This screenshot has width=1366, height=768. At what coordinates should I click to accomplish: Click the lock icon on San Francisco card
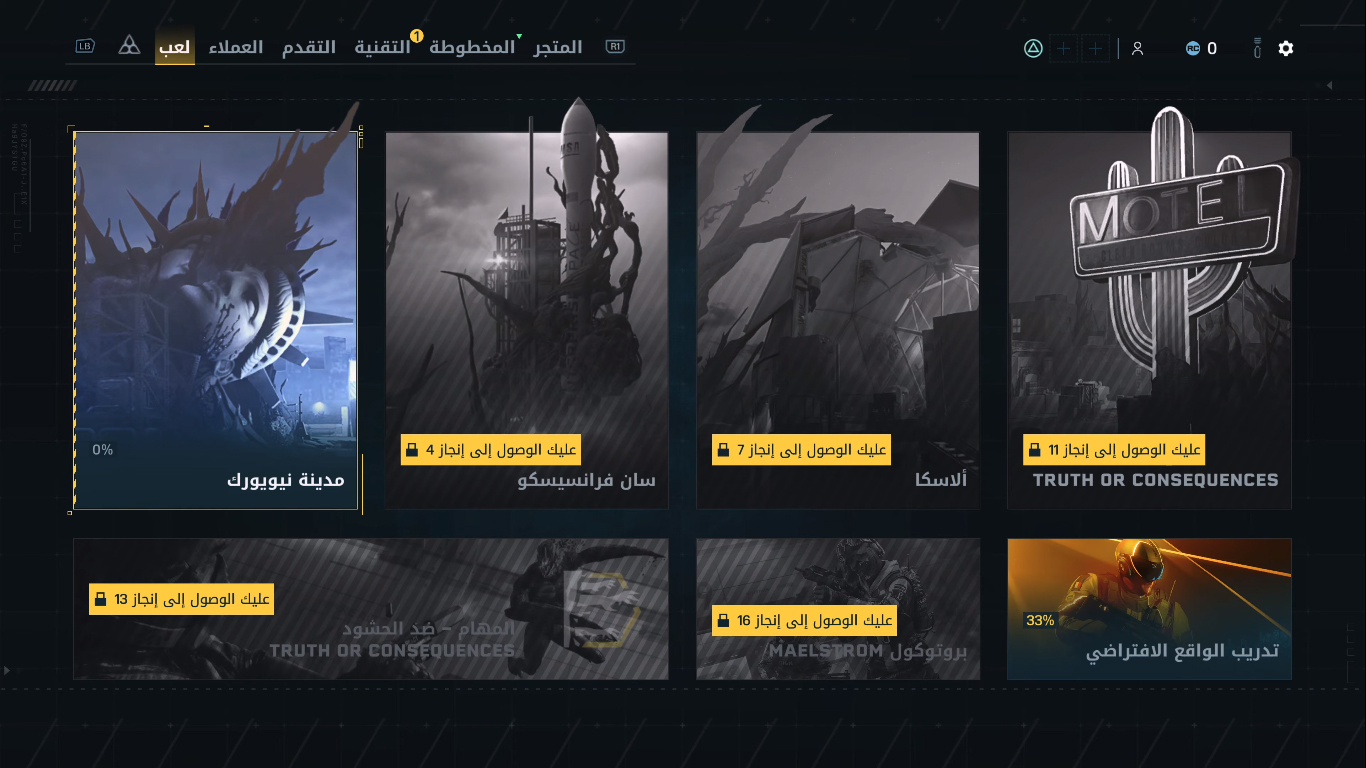411,450
